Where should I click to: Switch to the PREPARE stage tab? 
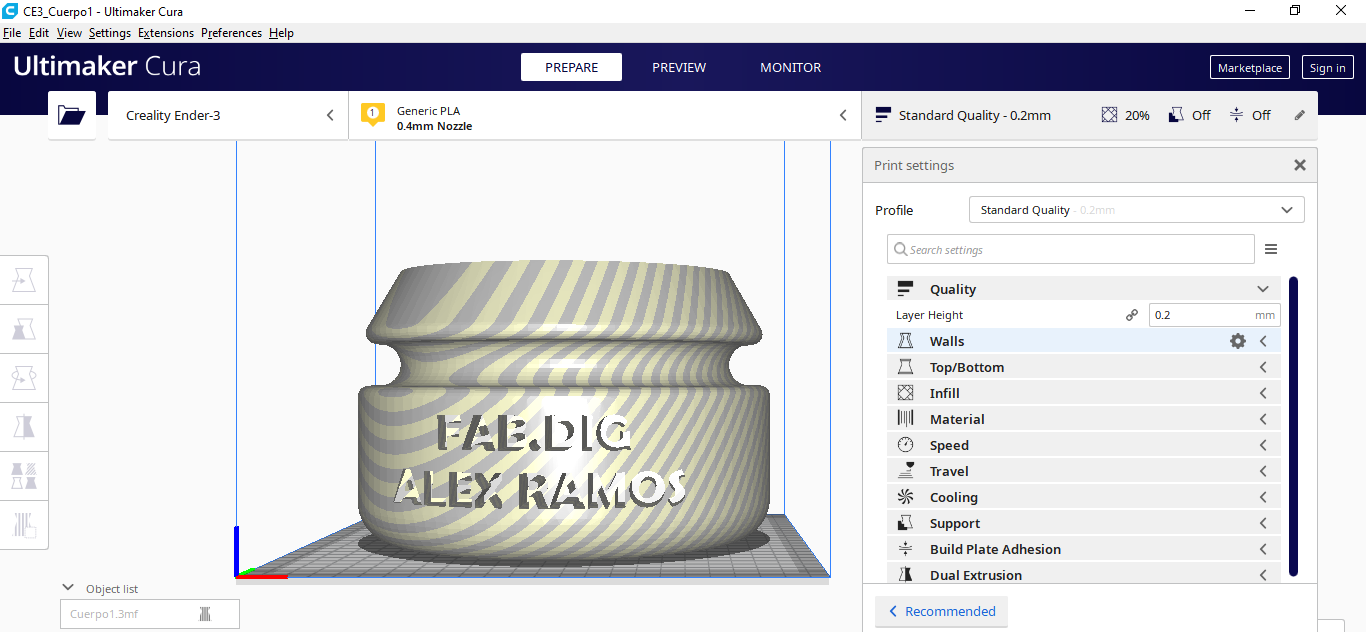tap(571, 67)
